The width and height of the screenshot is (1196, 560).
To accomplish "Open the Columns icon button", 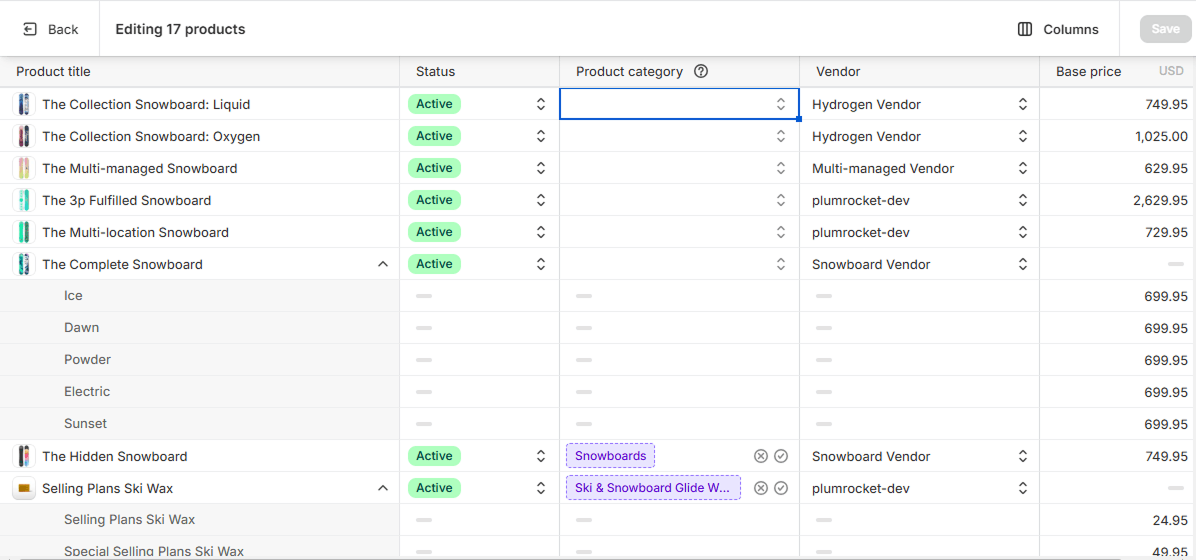I will coord(1025,29).
